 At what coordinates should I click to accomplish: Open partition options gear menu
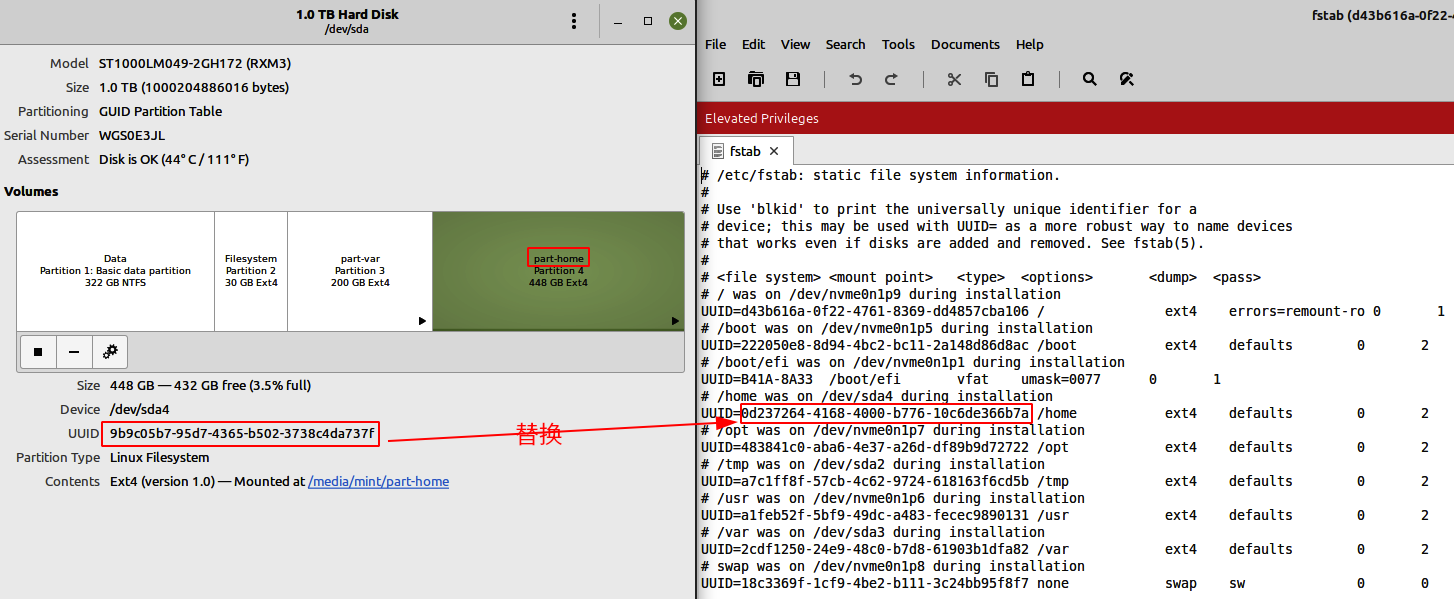coord(110,351)
